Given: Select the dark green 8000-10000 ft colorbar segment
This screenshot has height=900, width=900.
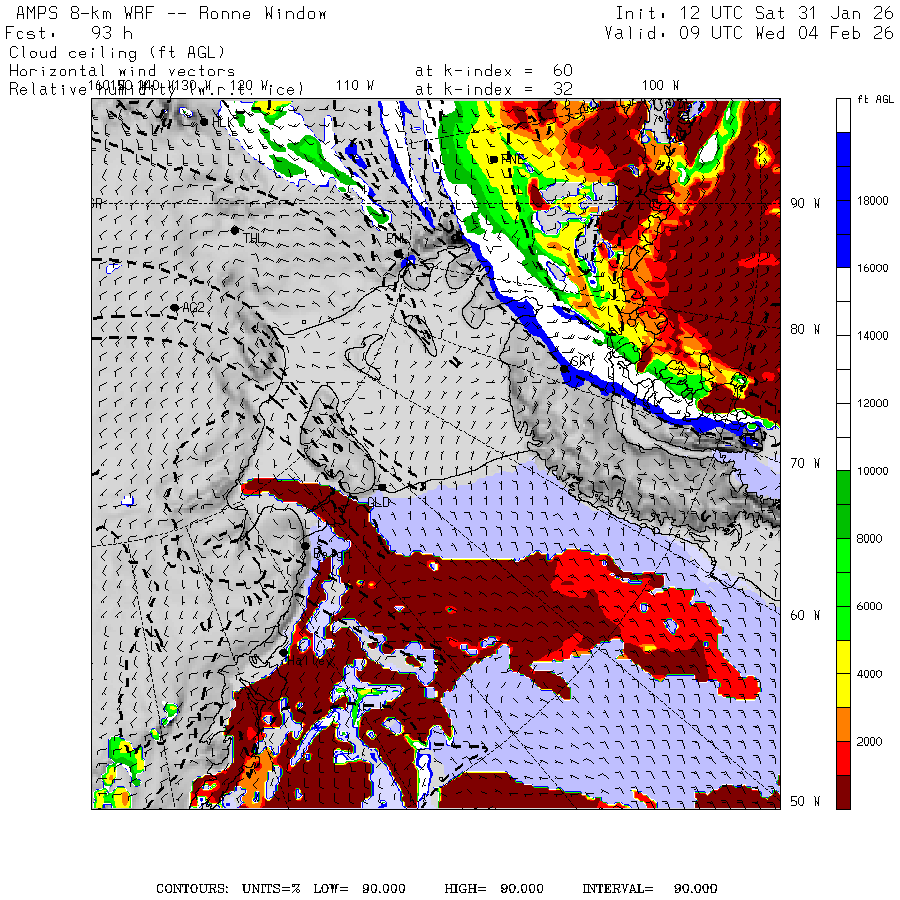Looking at the screenshot, I should pos(843,505).
